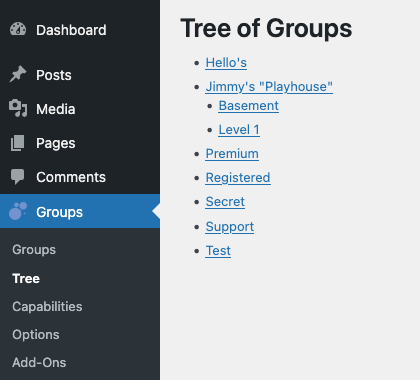
Task: Open the Premium group link
Action: [232, 154]
